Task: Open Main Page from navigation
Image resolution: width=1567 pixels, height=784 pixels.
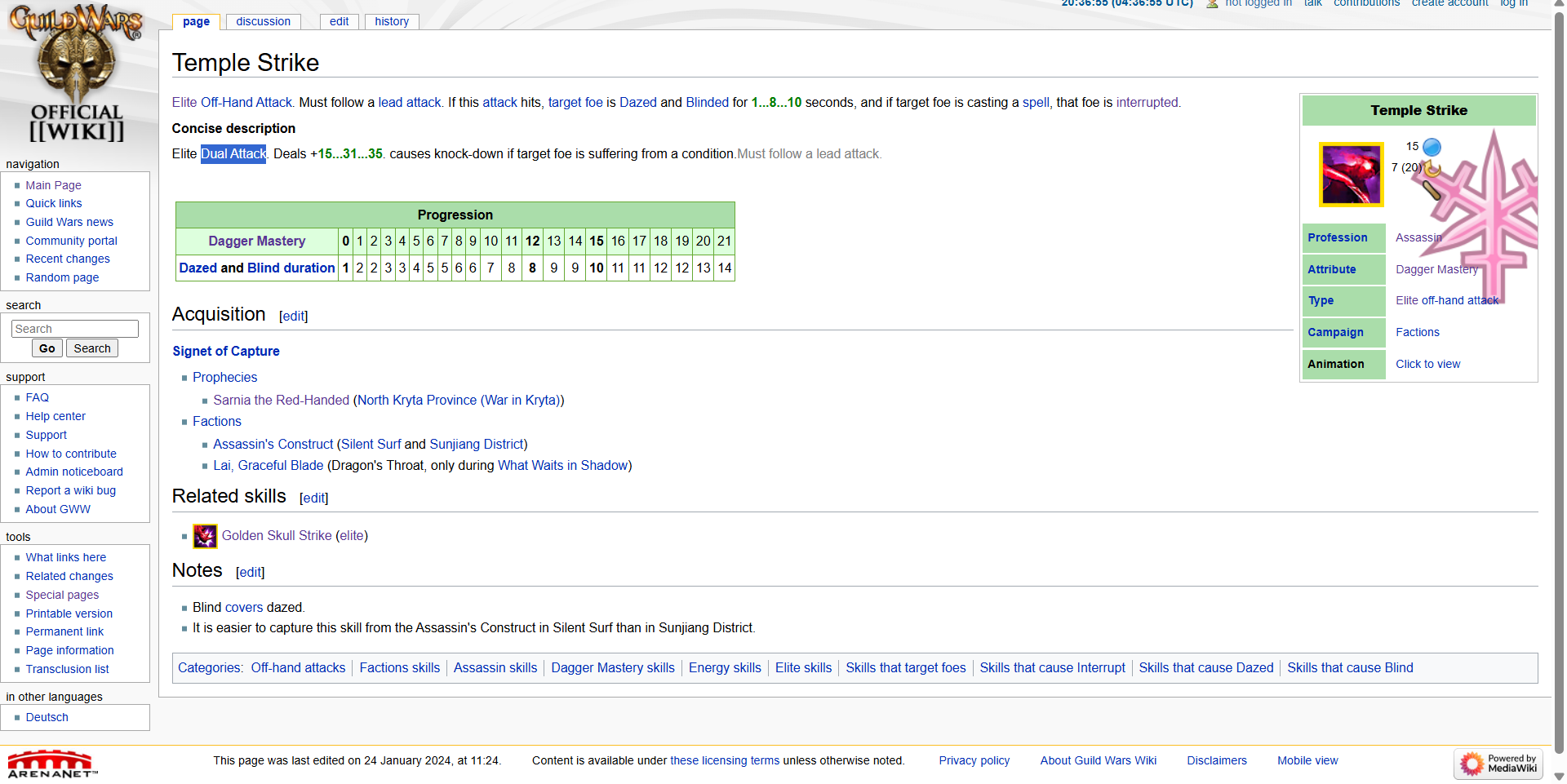Action: point(54,185)
